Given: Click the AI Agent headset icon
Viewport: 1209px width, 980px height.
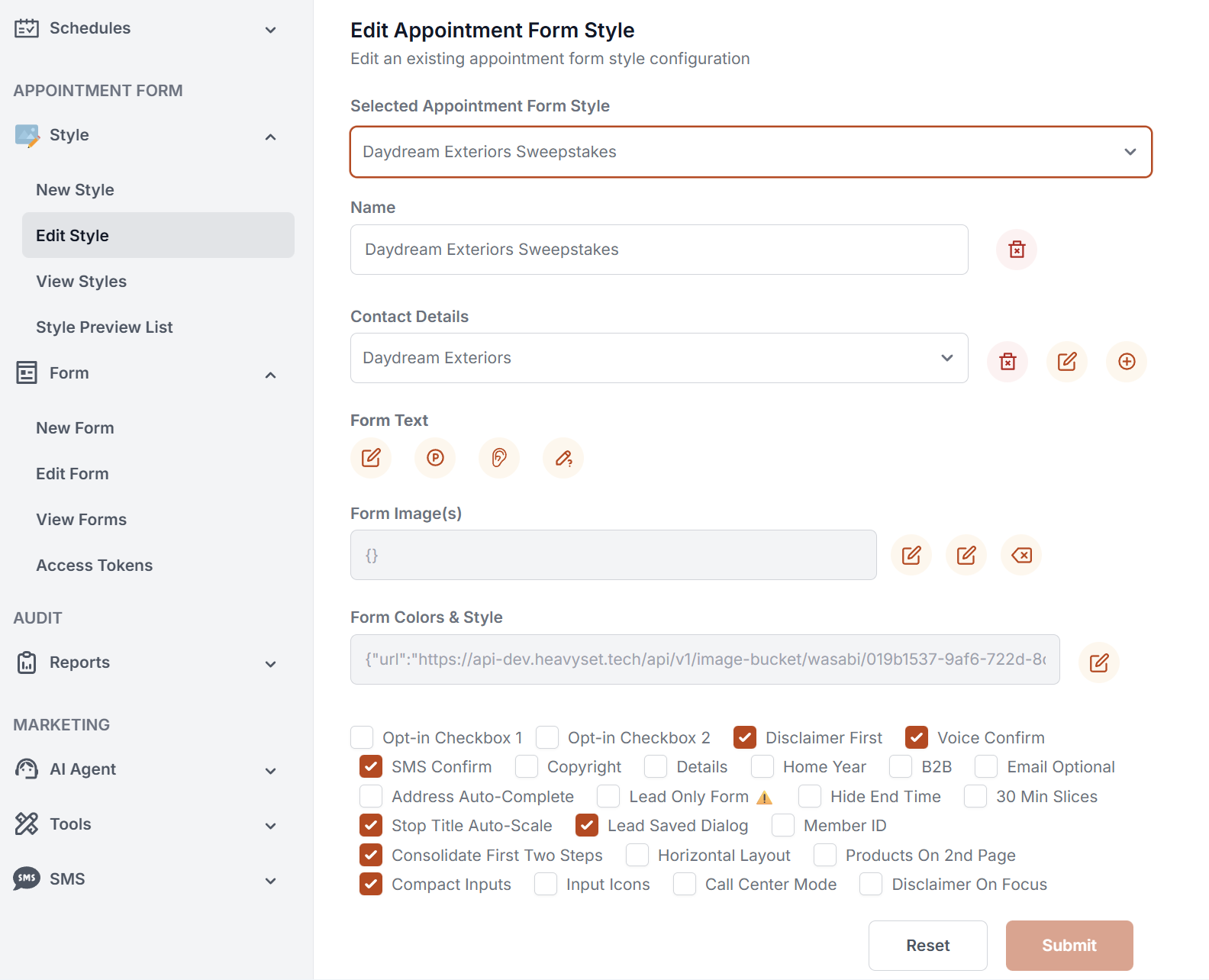Looking at the screenshot, I should 27,769.
